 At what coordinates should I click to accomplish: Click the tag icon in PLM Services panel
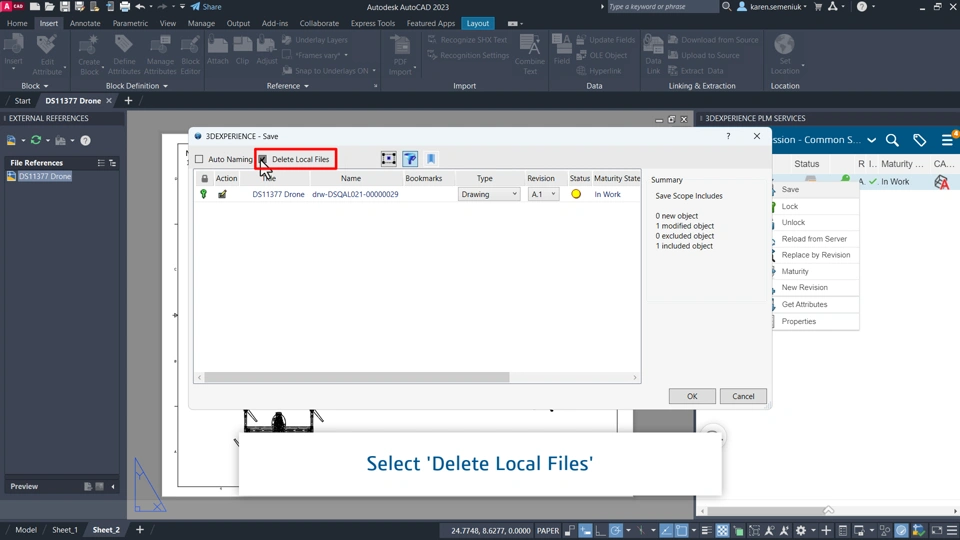(920, 140)
